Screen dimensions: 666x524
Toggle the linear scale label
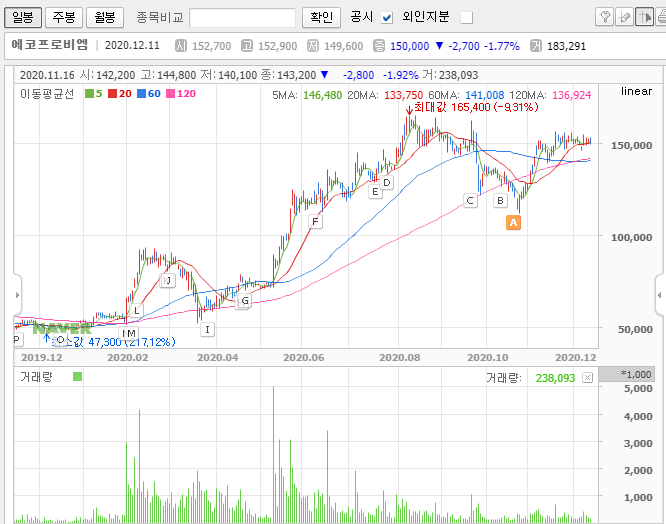click(636, 91)
